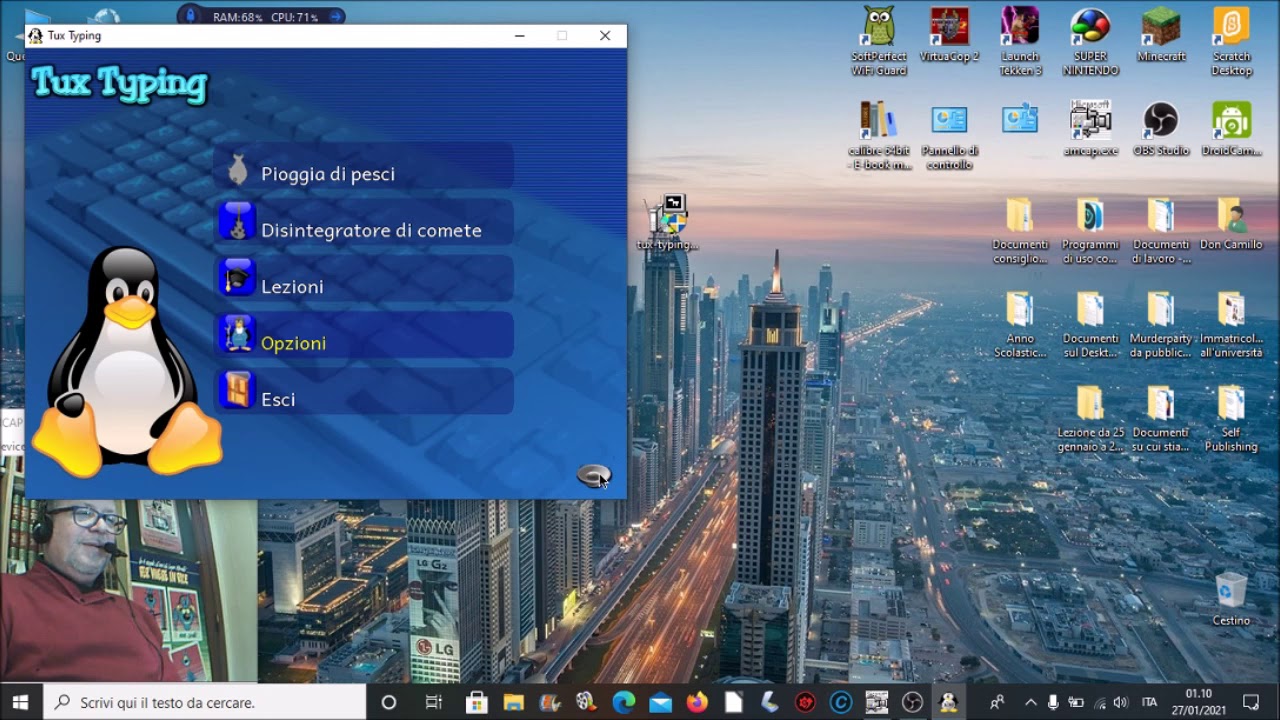Image resolution: width=1280 pixels, height=720 pixels.
Task: Launch Microsoft Edge from taskbar
Action: point(624,702)
